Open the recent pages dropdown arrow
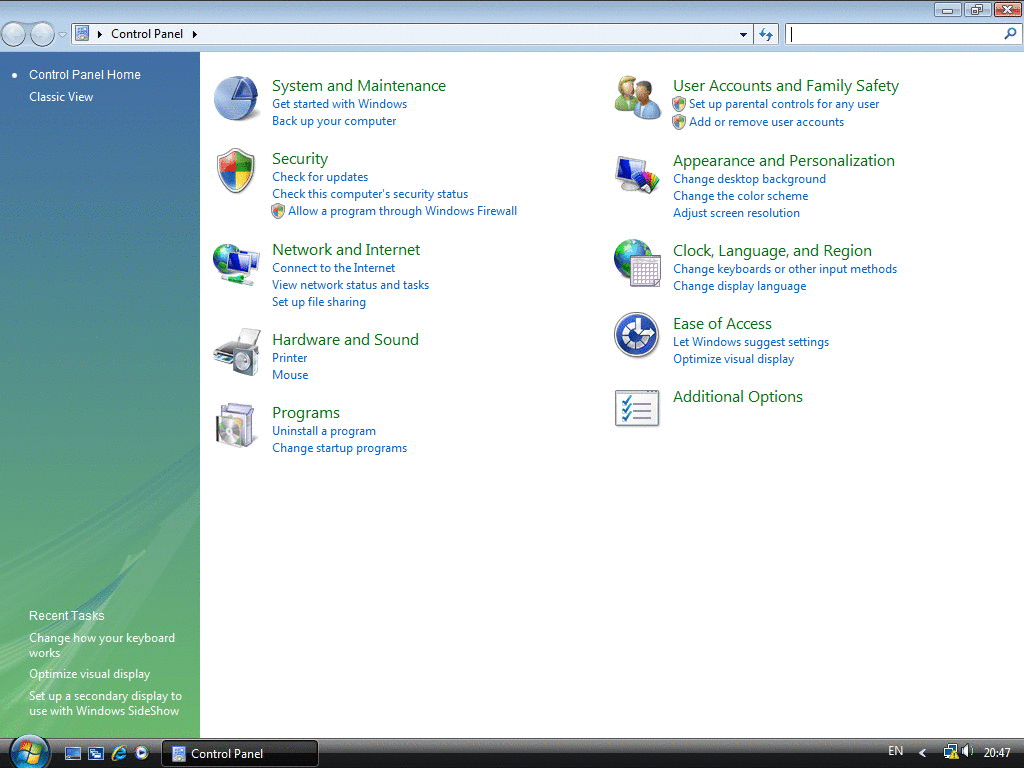 [62, 34]
